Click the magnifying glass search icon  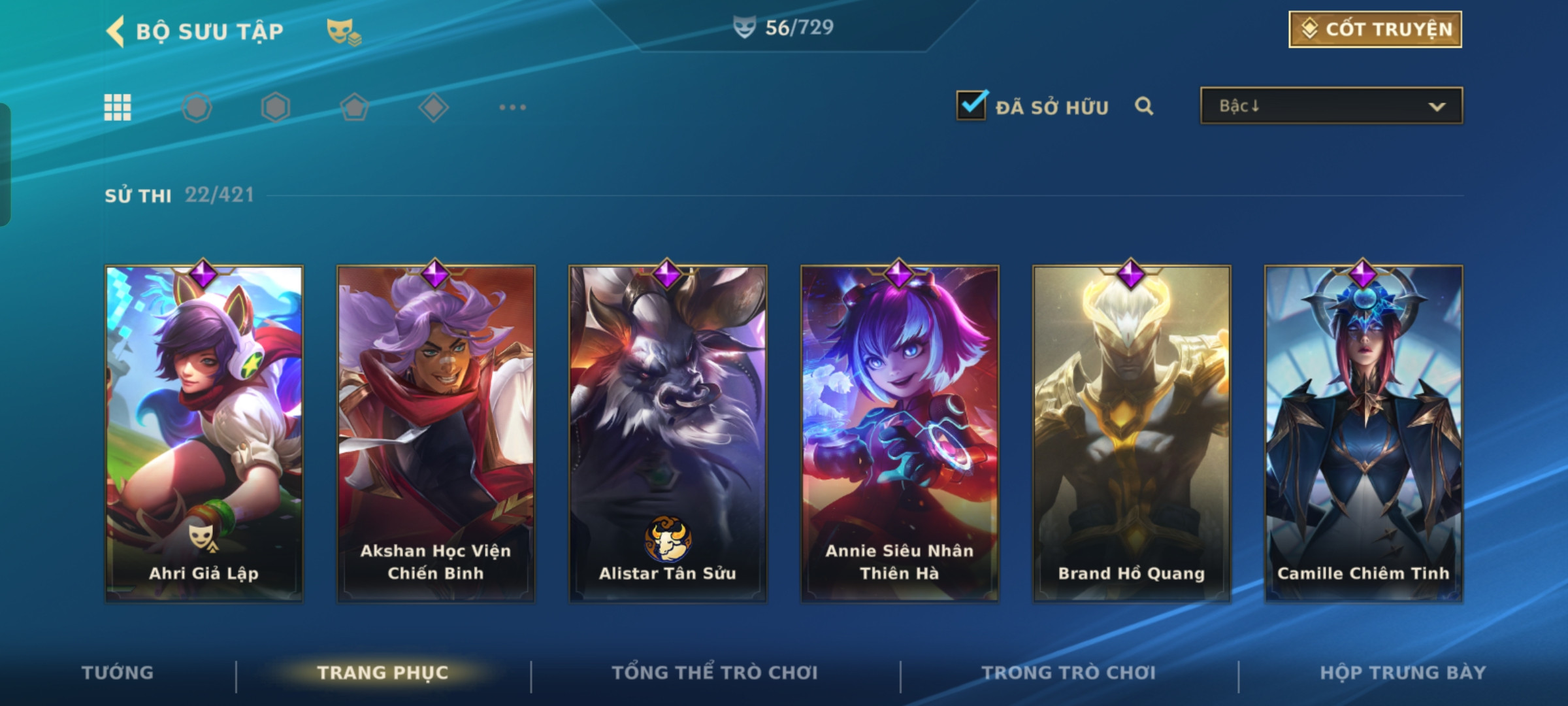pyautogui.click(x=1144, y=106)
